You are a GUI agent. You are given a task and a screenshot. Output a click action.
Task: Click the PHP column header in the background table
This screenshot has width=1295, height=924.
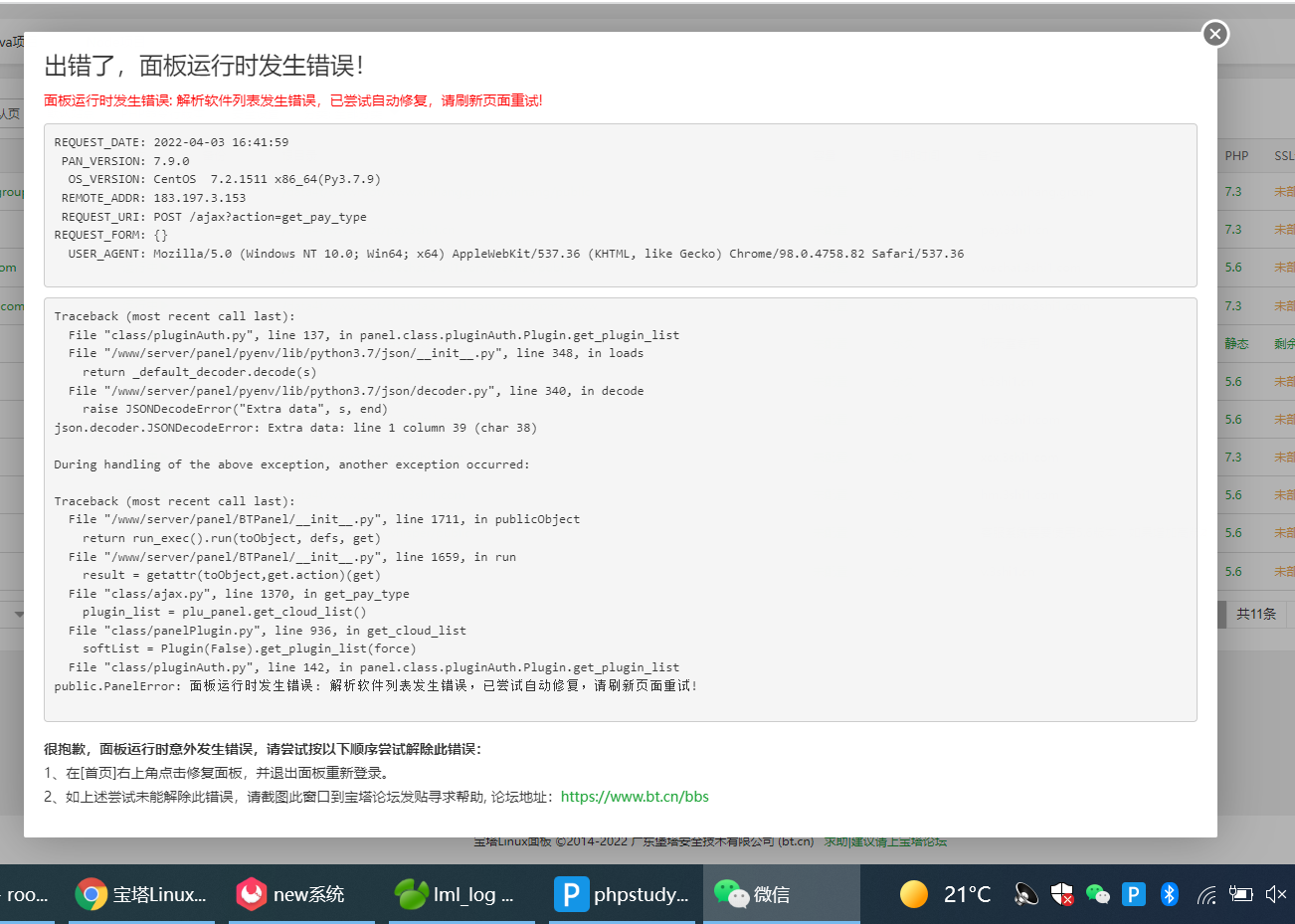[x=1236, y=156]
